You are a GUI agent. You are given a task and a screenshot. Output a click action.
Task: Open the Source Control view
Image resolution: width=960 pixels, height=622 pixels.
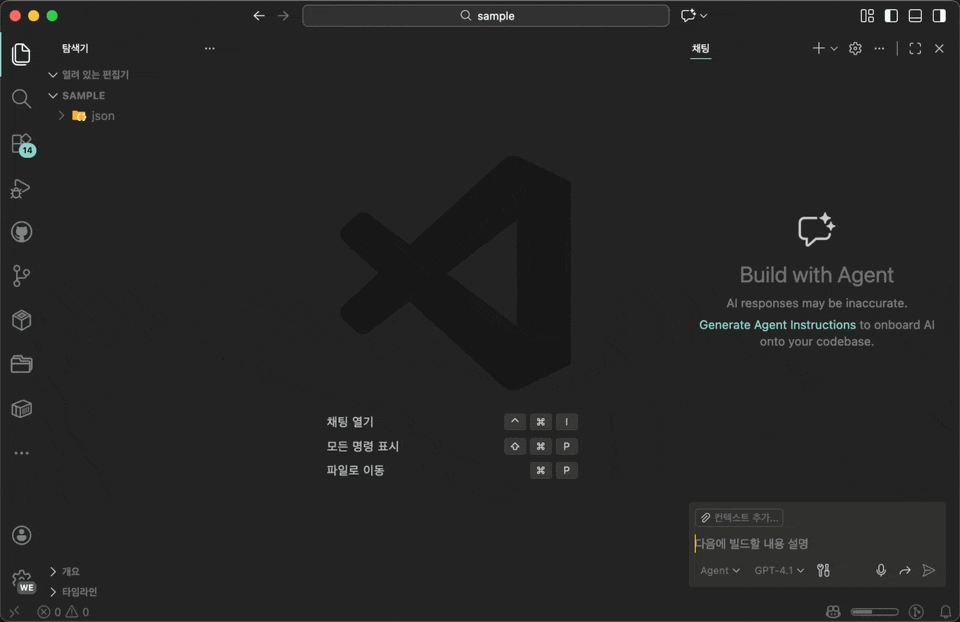tap(21, 275)
